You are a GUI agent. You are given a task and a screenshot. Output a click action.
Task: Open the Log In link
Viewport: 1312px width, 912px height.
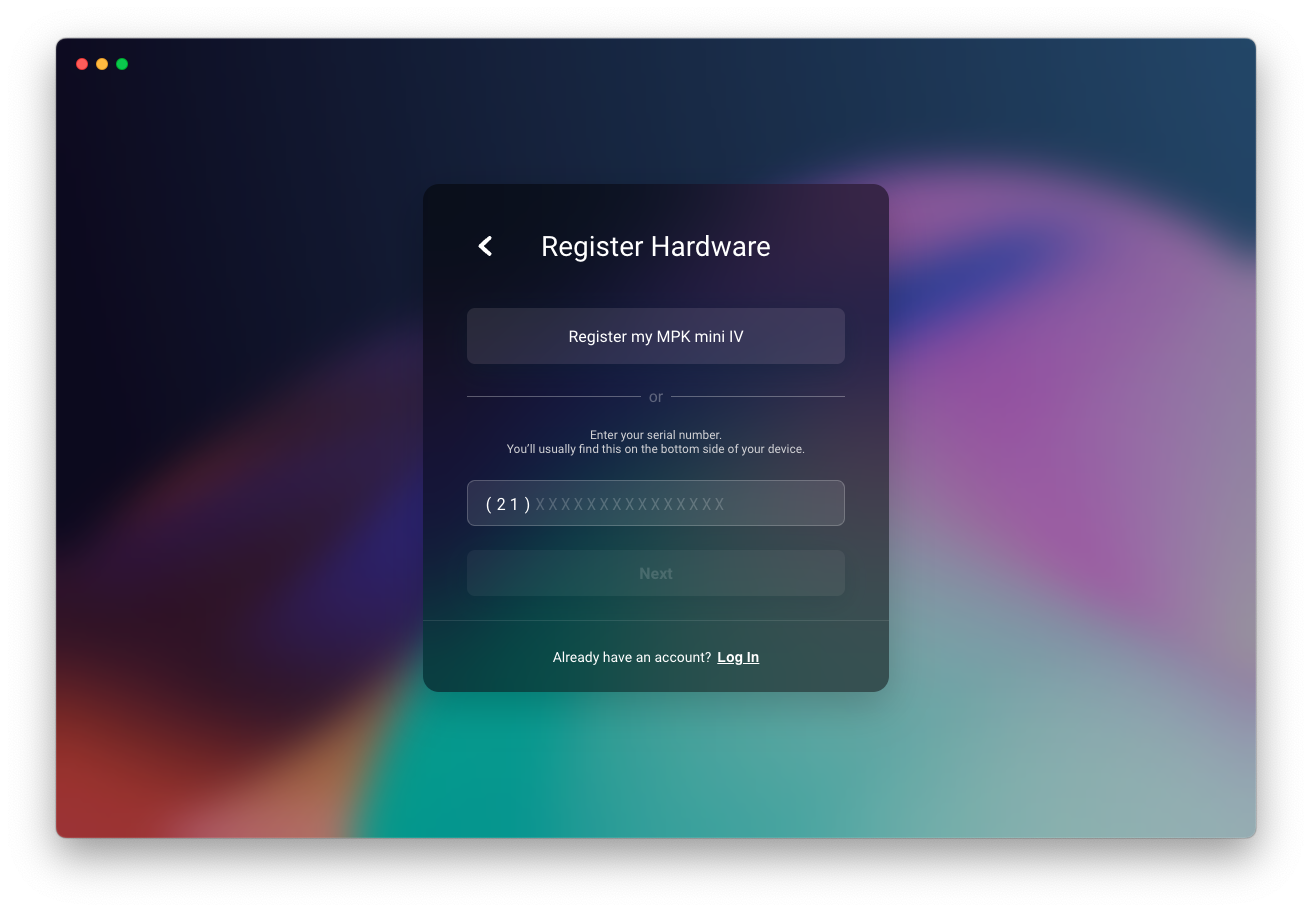(738, 657)
